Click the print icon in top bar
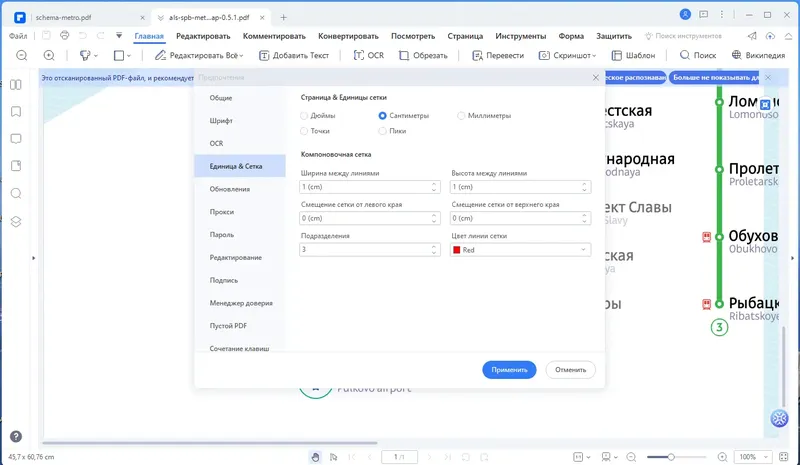 pyautogui.click(x=64, y=35)
